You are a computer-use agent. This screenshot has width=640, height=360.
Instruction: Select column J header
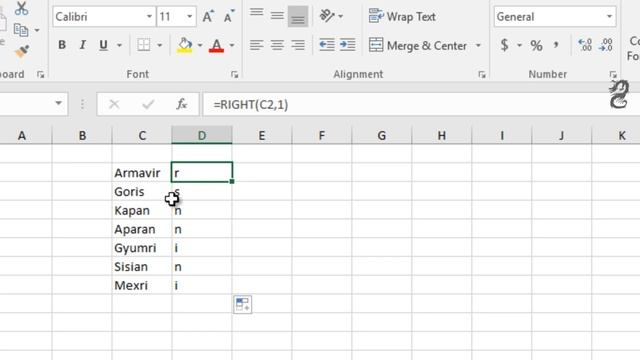click(562, 136)
